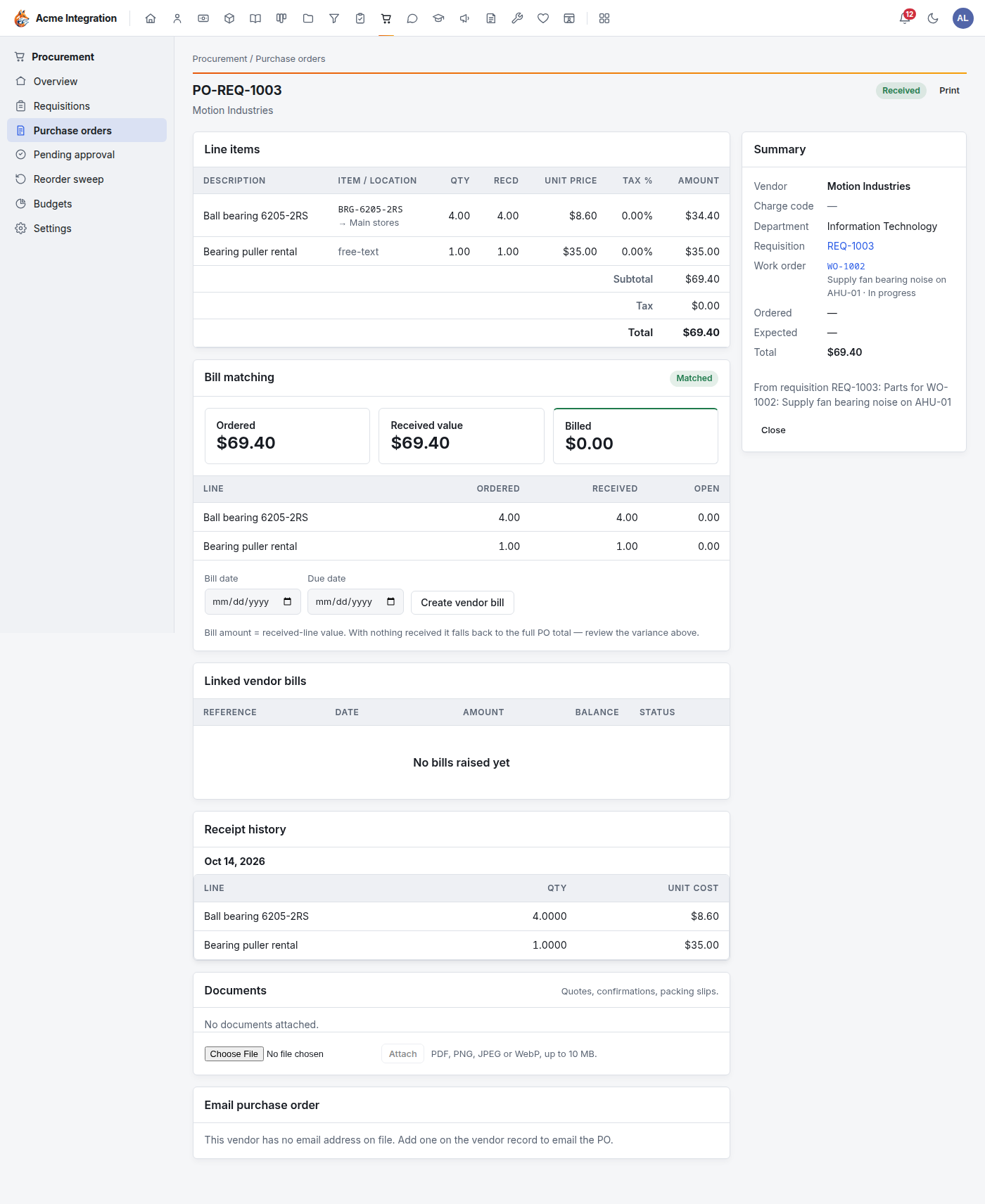Toggle dark mode with the moon icon
The width and height of the screenshot is (985, 1204).
[x=933, y=18]
